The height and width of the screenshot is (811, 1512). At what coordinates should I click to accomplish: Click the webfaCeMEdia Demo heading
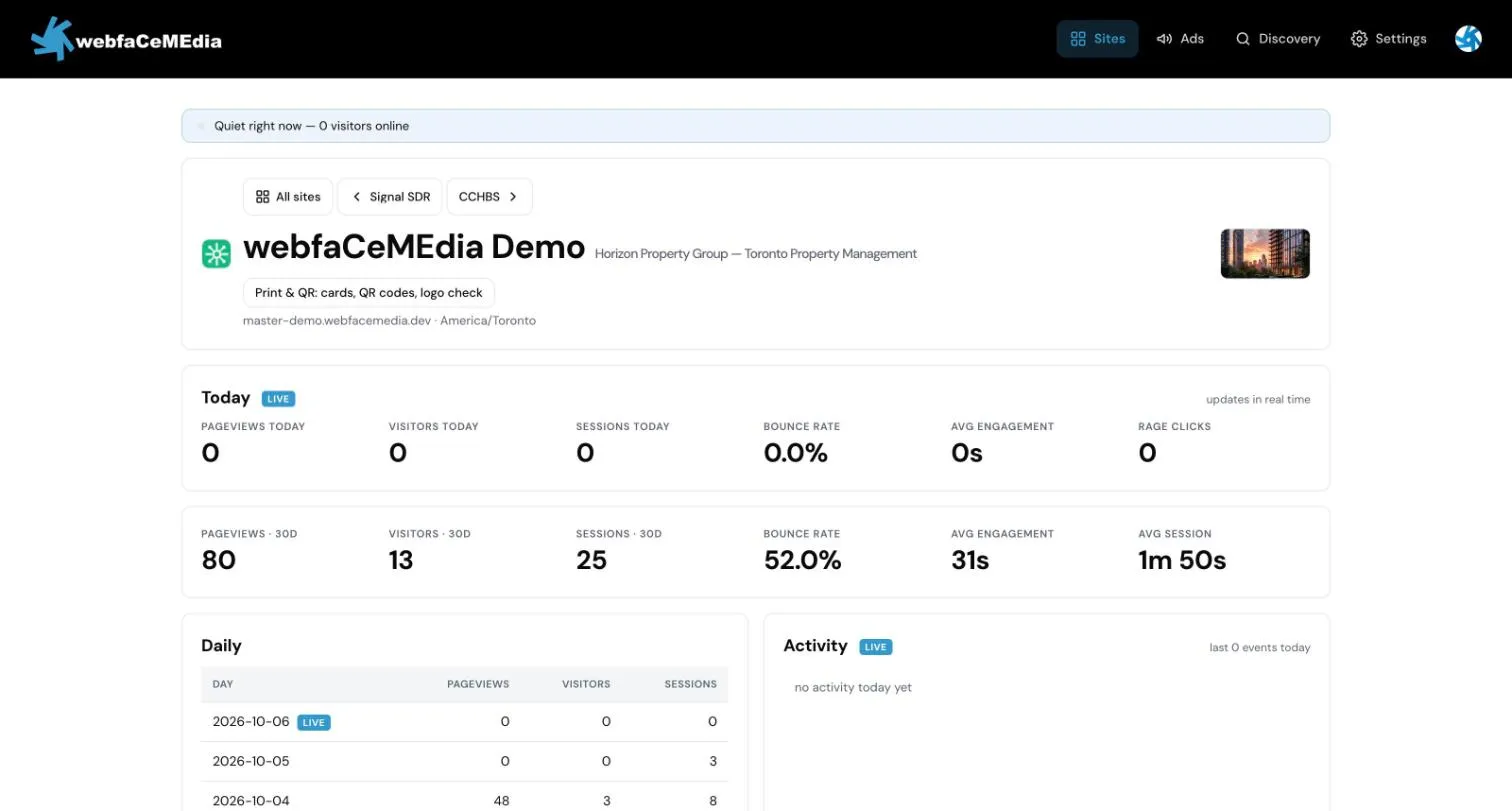pos(414,246)
